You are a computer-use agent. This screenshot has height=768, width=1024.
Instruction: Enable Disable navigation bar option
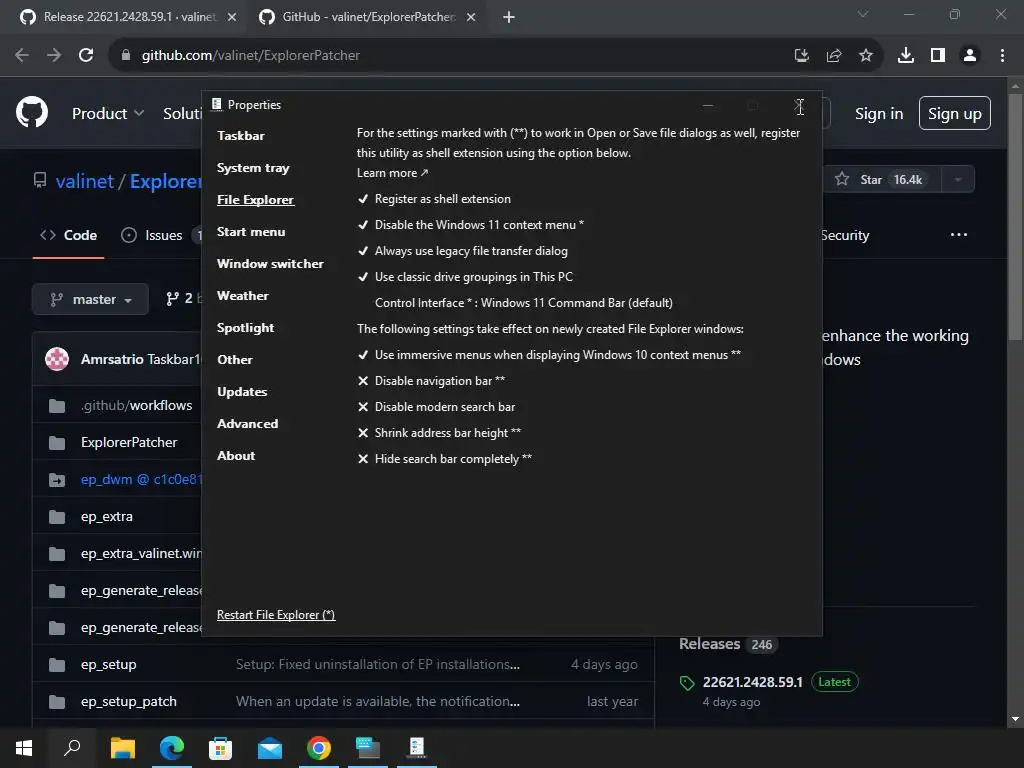click(x=431, y=381)
